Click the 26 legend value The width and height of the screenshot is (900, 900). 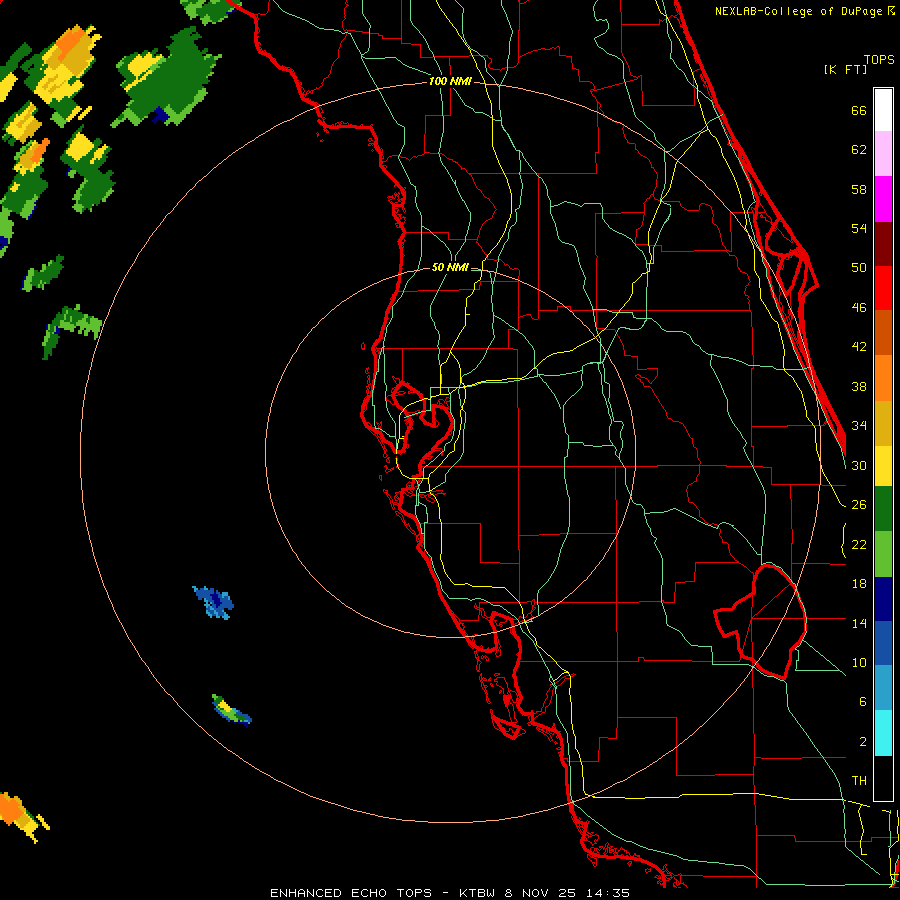859,505
